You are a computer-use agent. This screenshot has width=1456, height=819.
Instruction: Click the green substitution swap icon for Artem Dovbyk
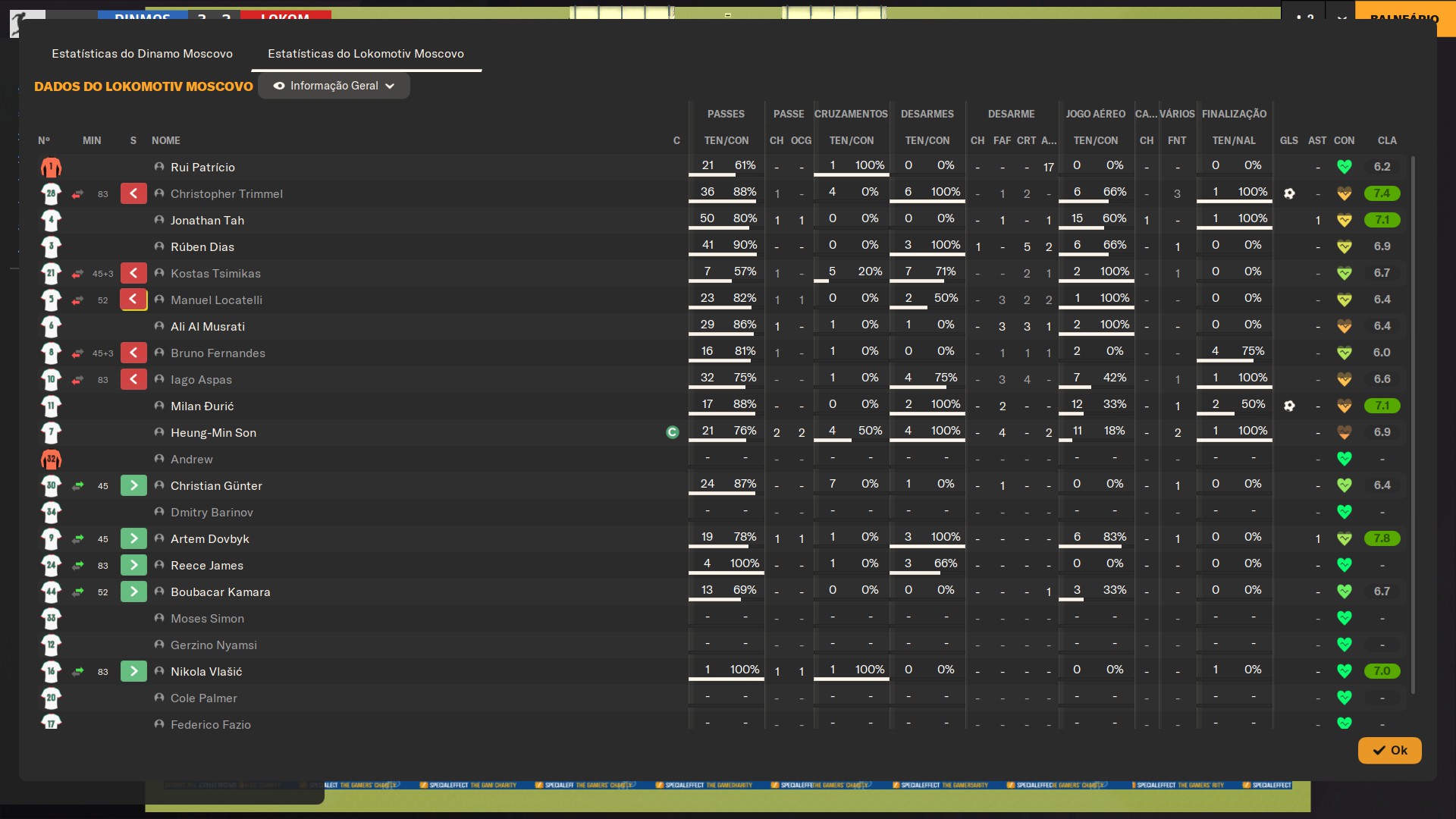tap(77, 538)
